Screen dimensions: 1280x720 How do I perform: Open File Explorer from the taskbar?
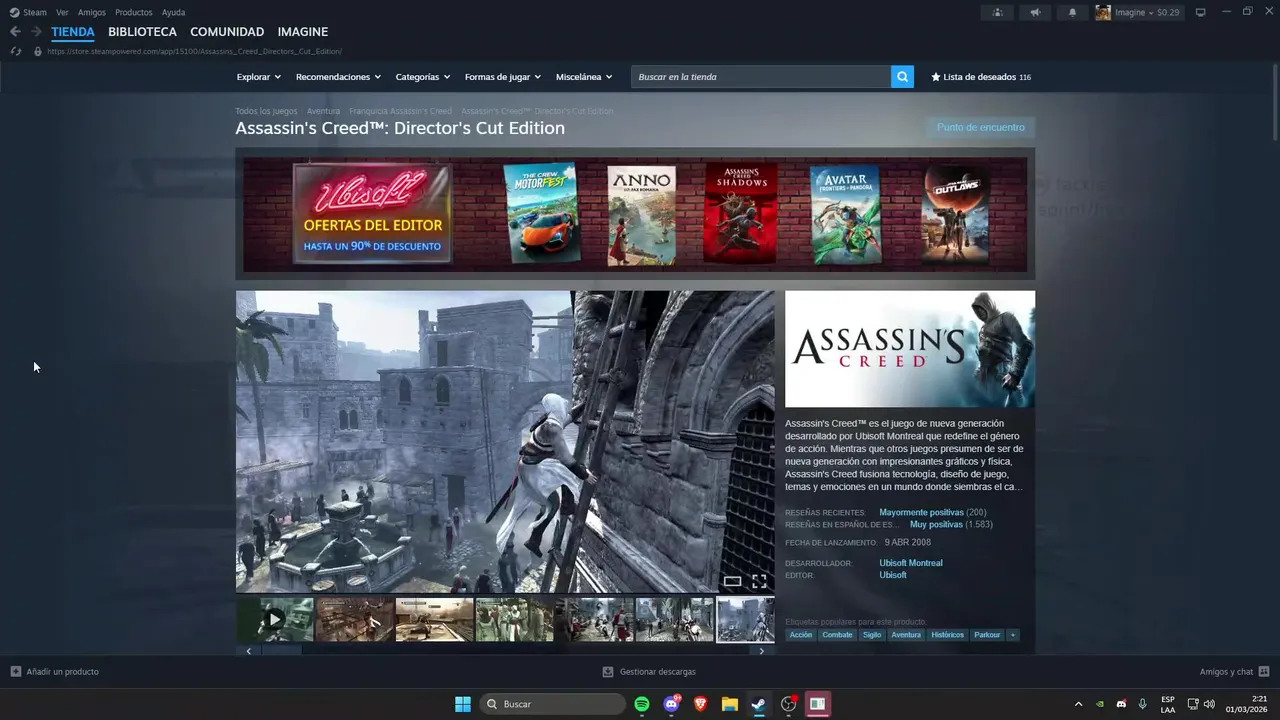[x=730, y=704]
